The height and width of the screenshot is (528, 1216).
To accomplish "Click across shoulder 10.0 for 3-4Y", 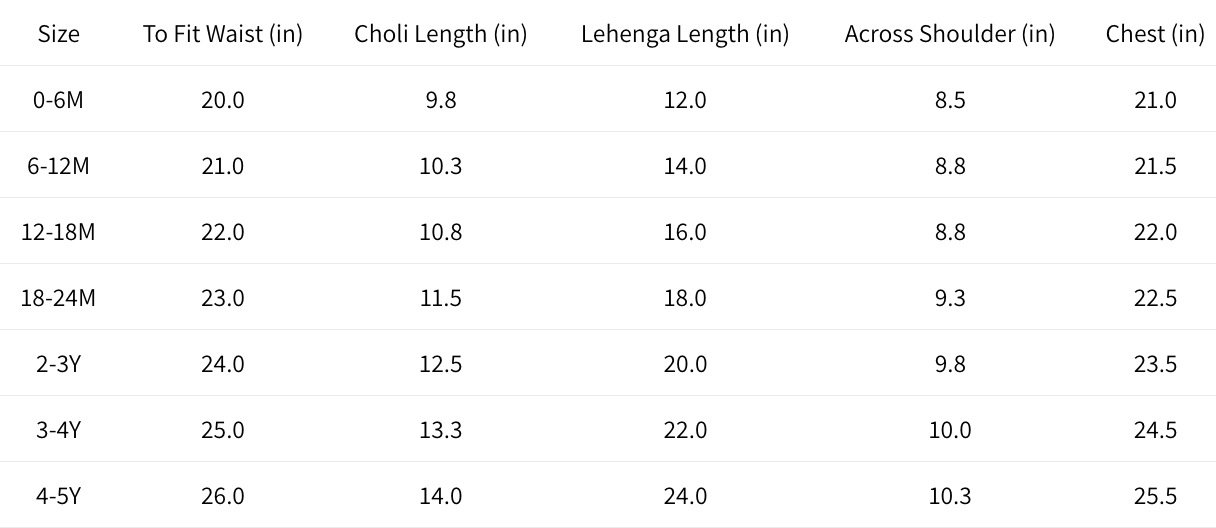I will pos(949,430).
